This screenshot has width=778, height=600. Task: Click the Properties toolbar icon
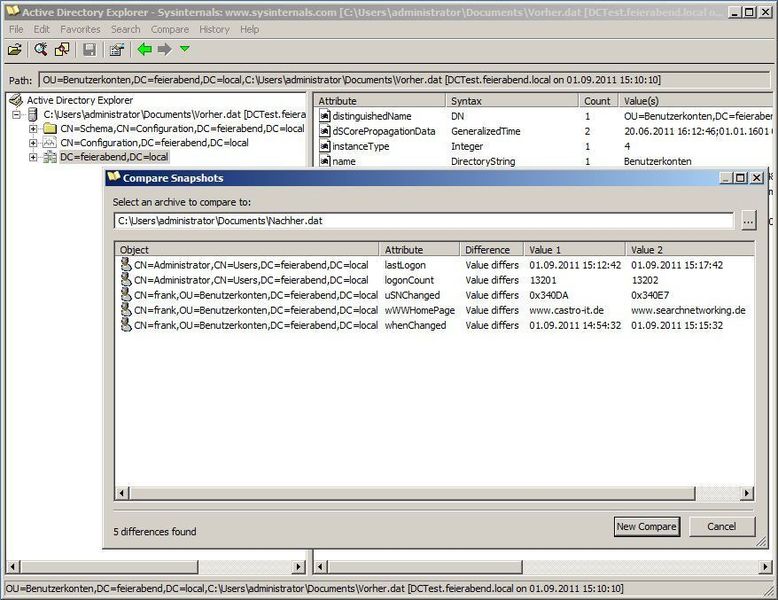(x=117, y=49)
